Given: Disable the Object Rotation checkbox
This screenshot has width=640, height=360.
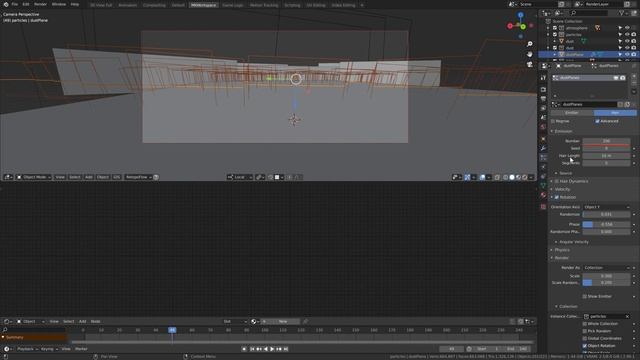Looking at the screenshot, I should pos(584,346).
